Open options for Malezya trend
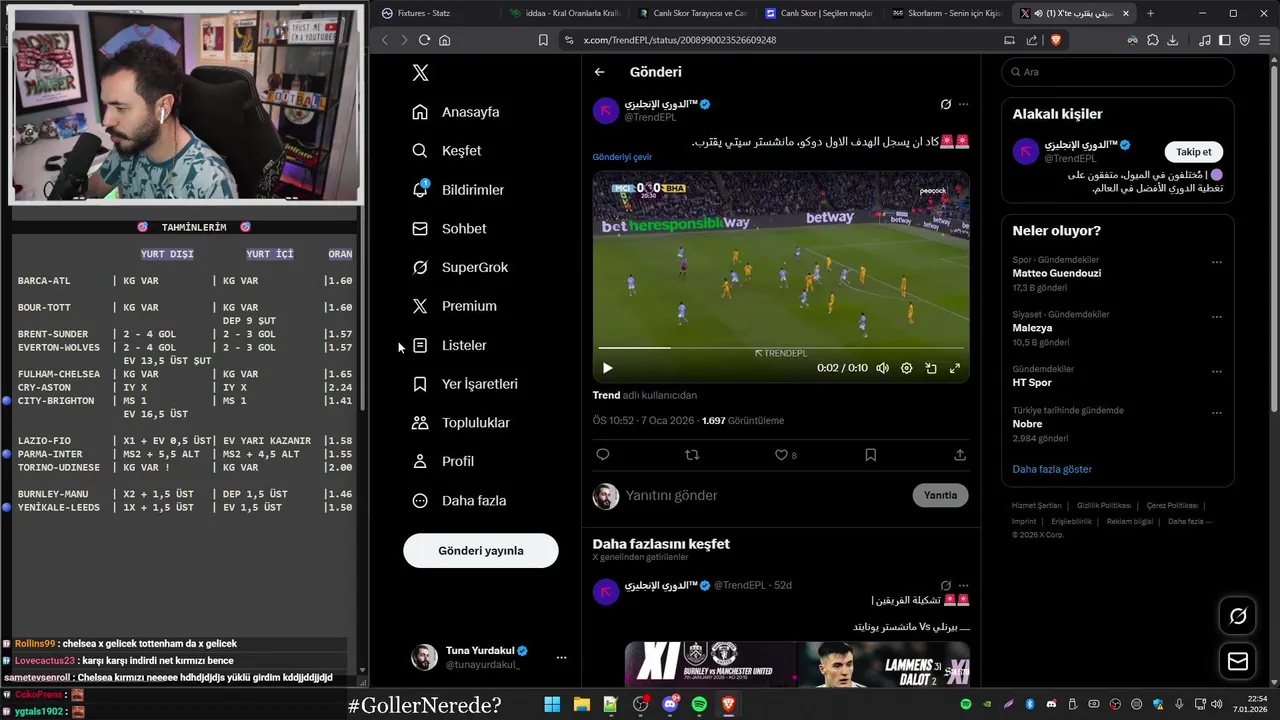This screenshot has width=1280, height=720. tap(1217, 317)
